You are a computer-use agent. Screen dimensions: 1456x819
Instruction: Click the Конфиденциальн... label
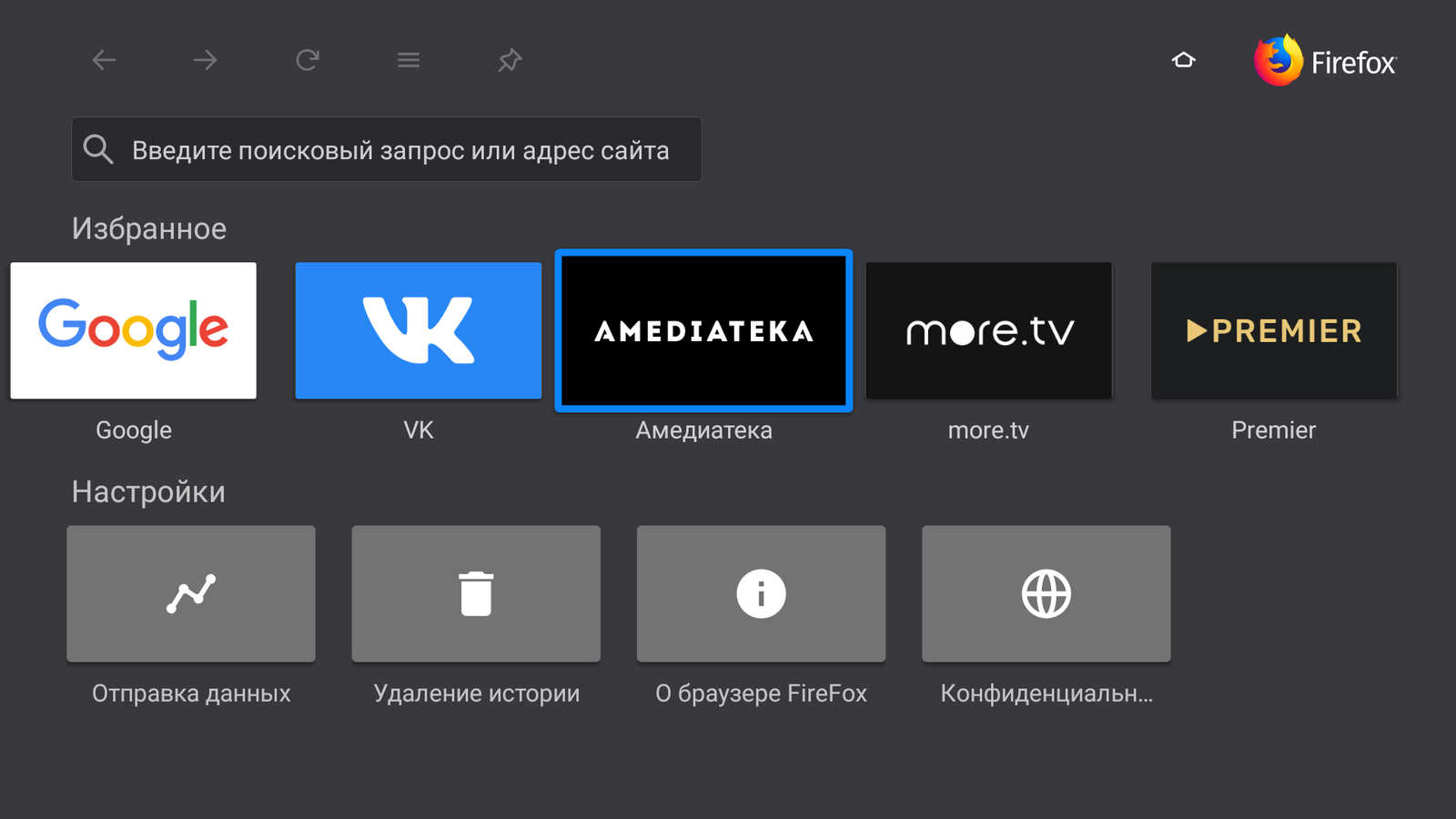(1046, 693)
